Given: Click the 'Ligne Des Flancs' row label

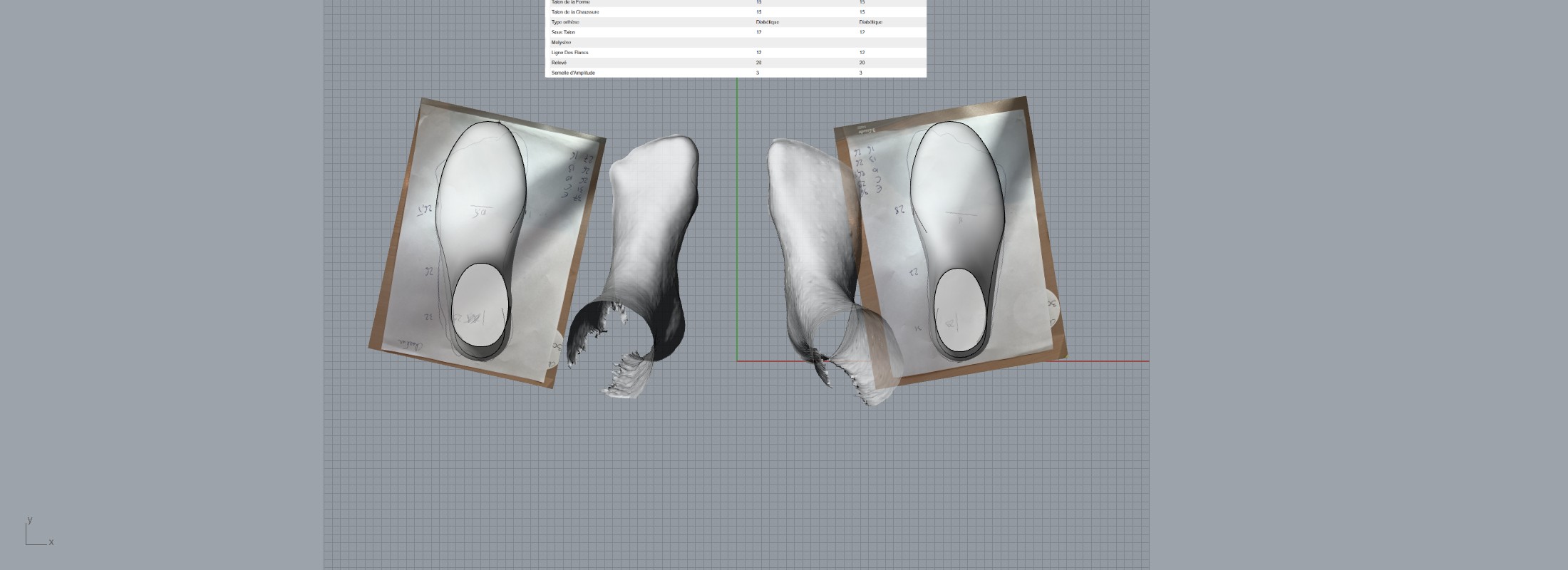Looking at the screenshot, I should coord(570,53).
